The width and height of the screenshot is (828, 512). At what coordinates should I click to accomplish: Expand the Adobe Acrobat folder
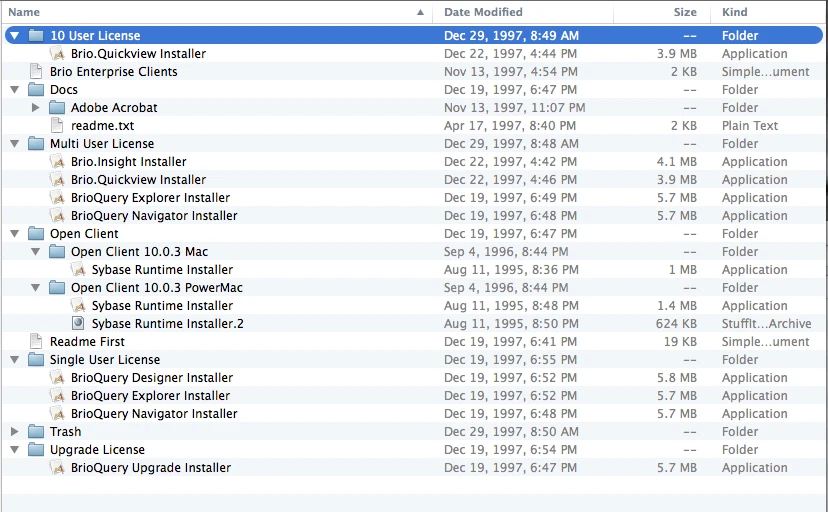[36, 107]
